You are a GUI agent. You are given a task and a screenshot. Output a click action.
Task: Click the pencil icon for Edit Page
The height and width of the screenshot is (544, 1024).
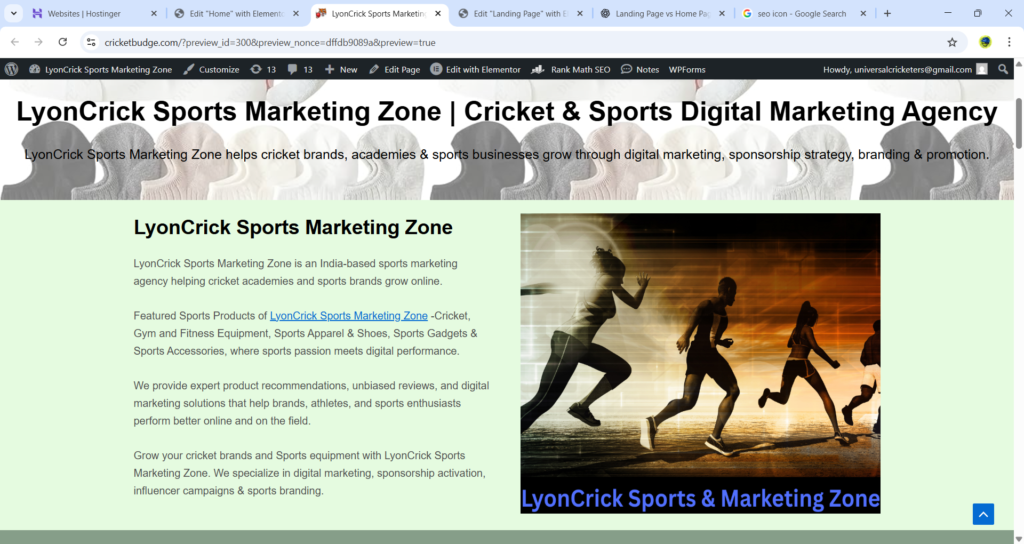[x=374, y=69]
